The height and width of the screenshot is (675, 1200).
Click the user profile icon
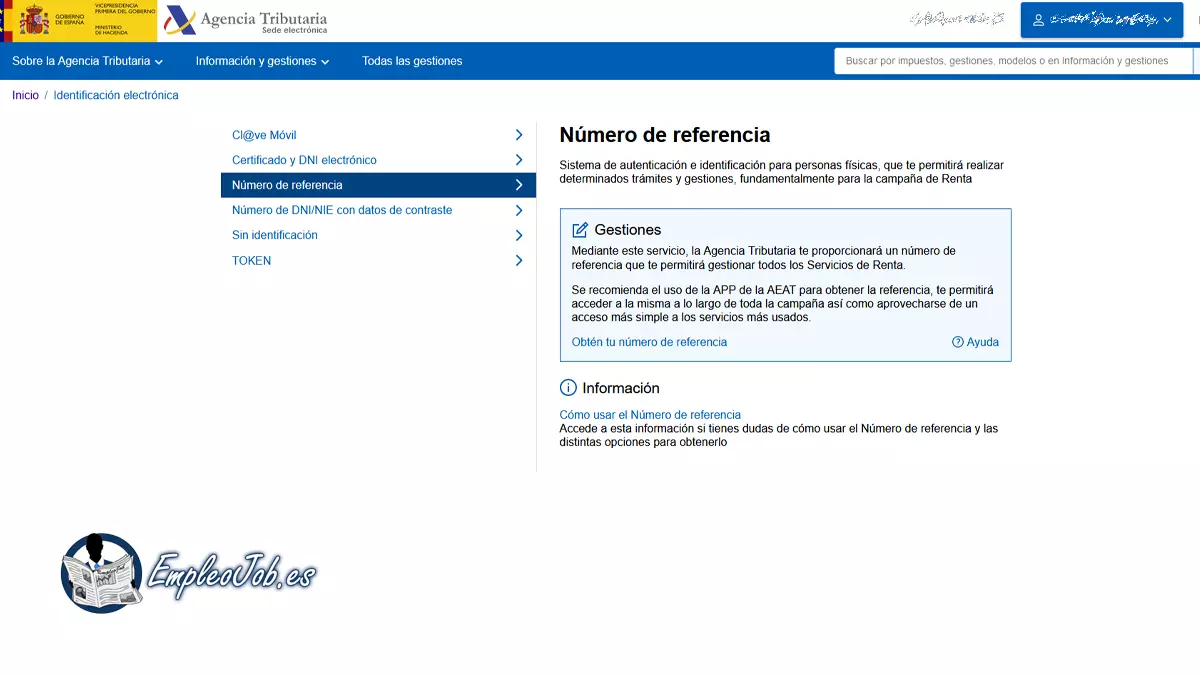pyautogui.click(x=1038, y=20)
